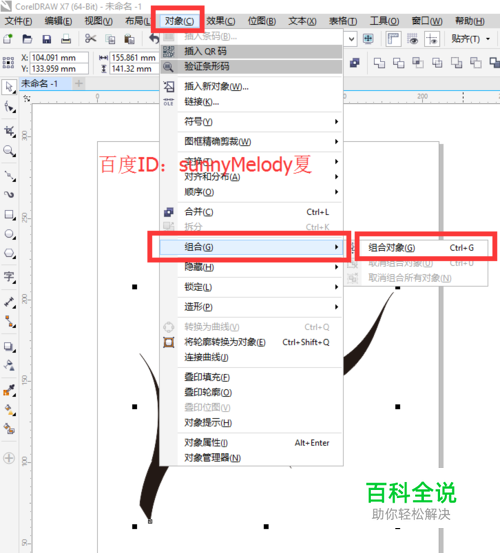
Task: Click 叠印轮廓(O) entry
Action: pos(252,392)
